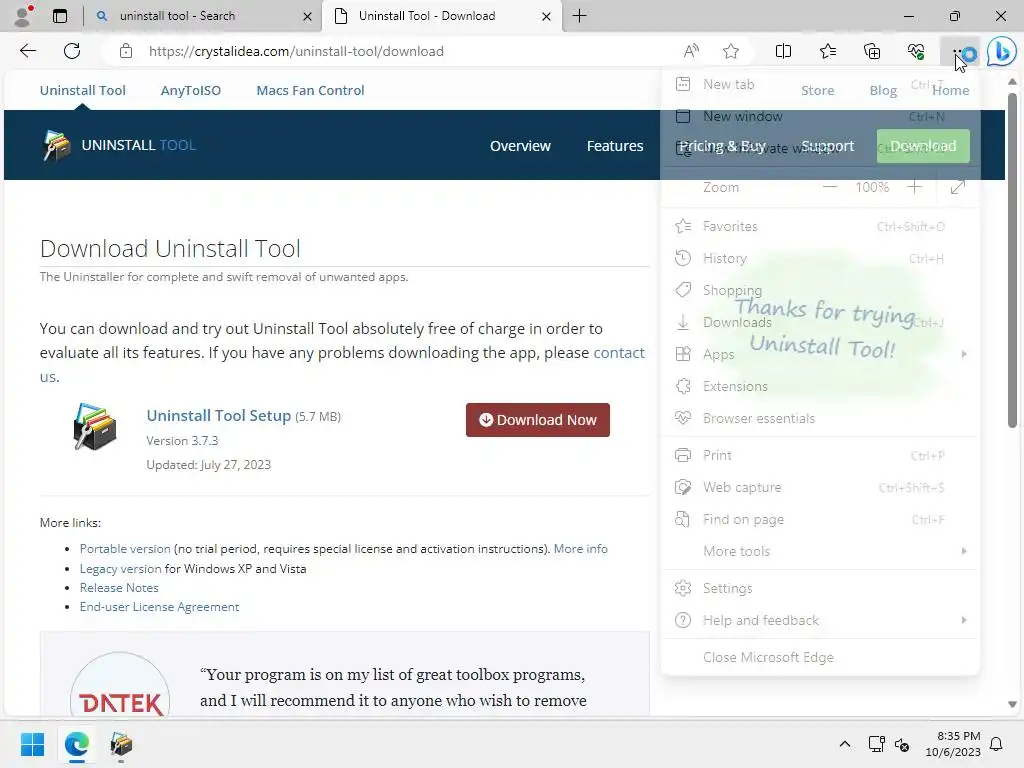Screen dimensions: 1024x768
Task: Select the 'Uninstall Tool - Download' tab
Action: point(441,16)
